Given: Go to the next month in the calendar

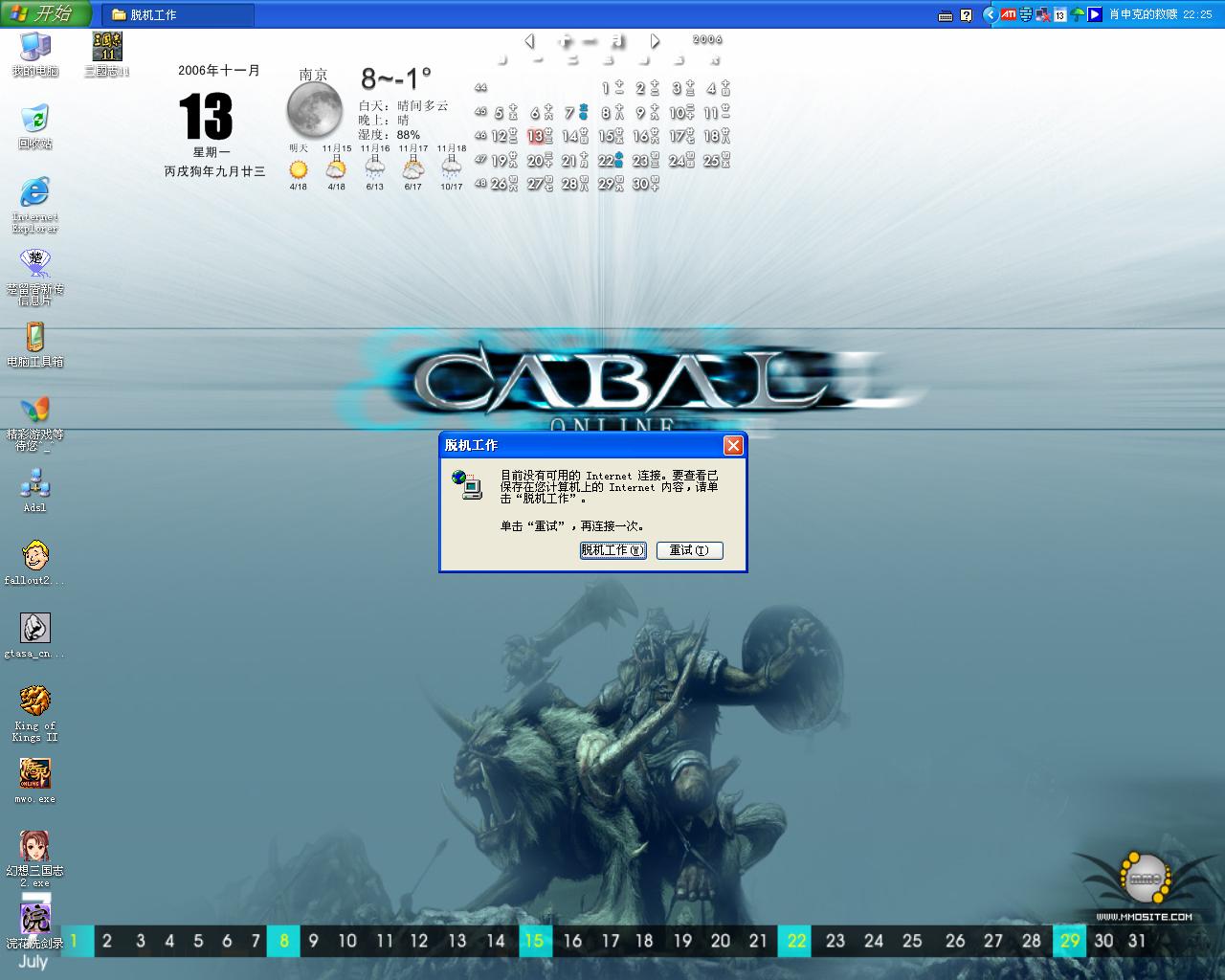Looking at the screenshot, I should (655, 40).
